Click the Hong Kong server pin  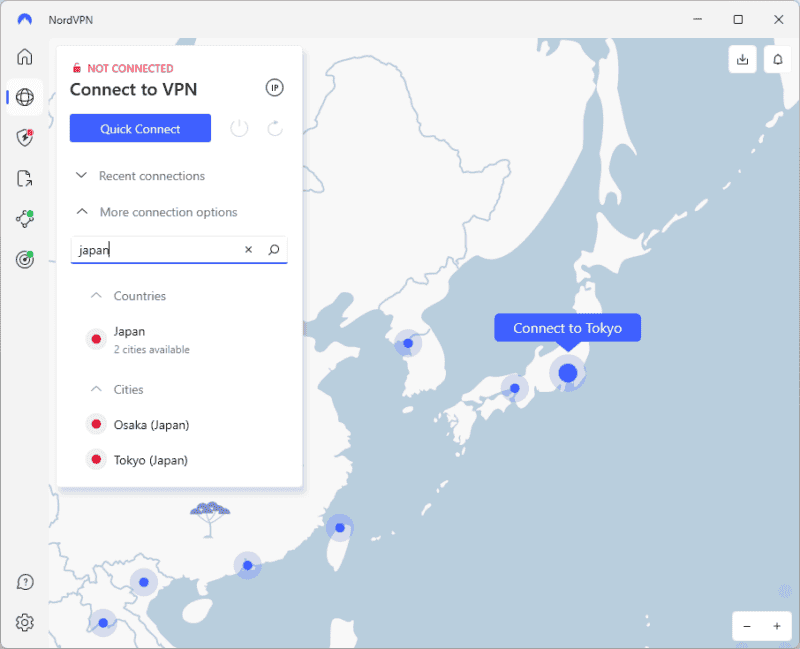[x=247, y=565]
